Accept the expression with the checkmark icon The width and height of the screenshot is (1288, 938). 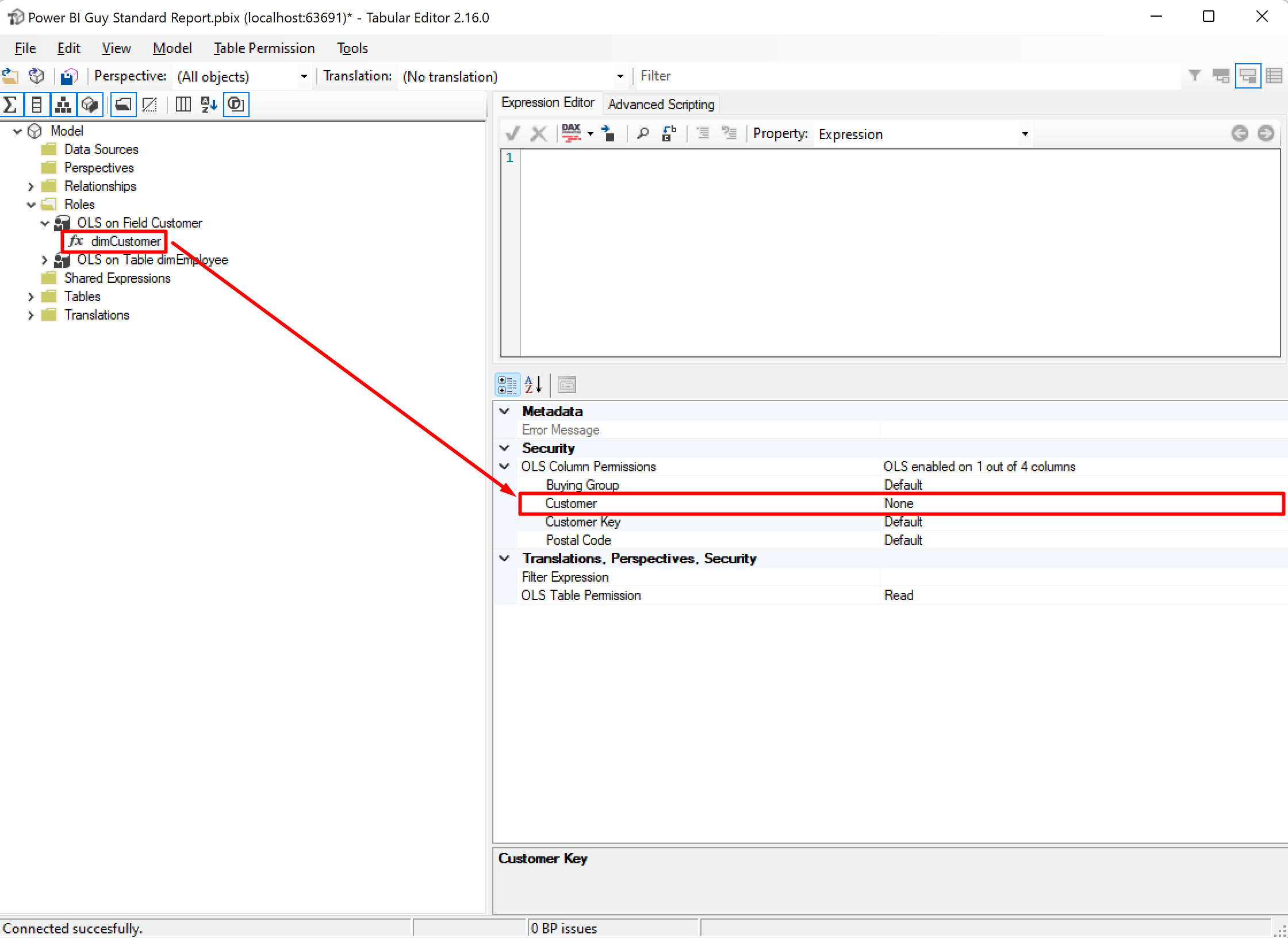(512, 133)
